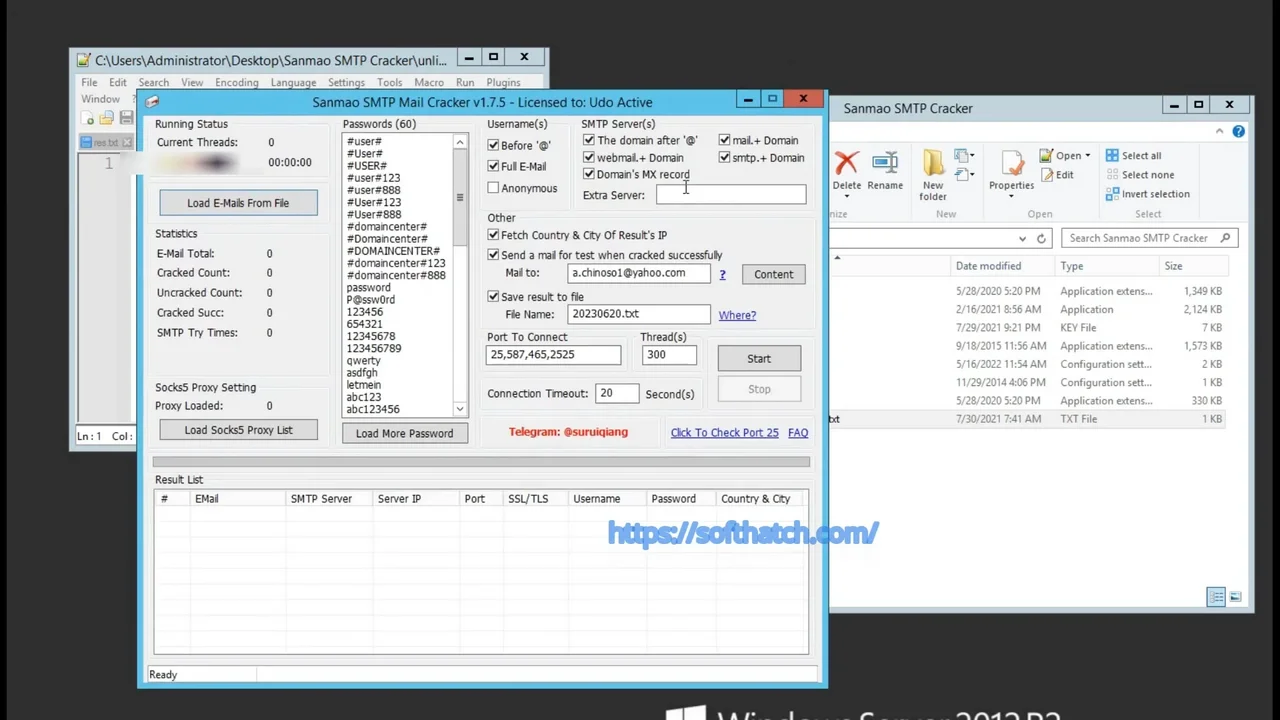Click the passwords list scroll-down arrow

(460, 408)
